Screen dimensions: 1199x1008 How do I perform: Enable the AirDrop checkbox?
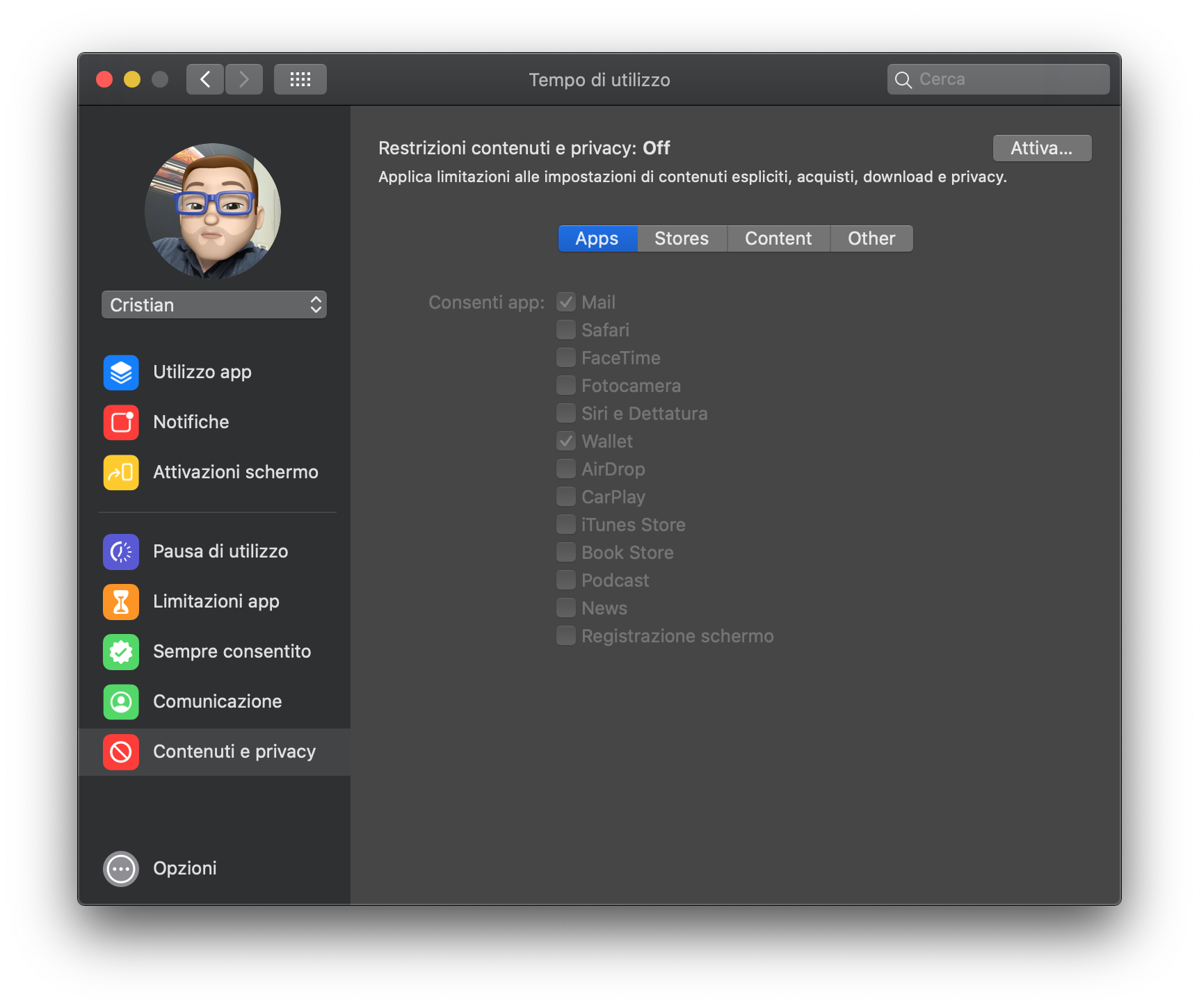[566, 469]
